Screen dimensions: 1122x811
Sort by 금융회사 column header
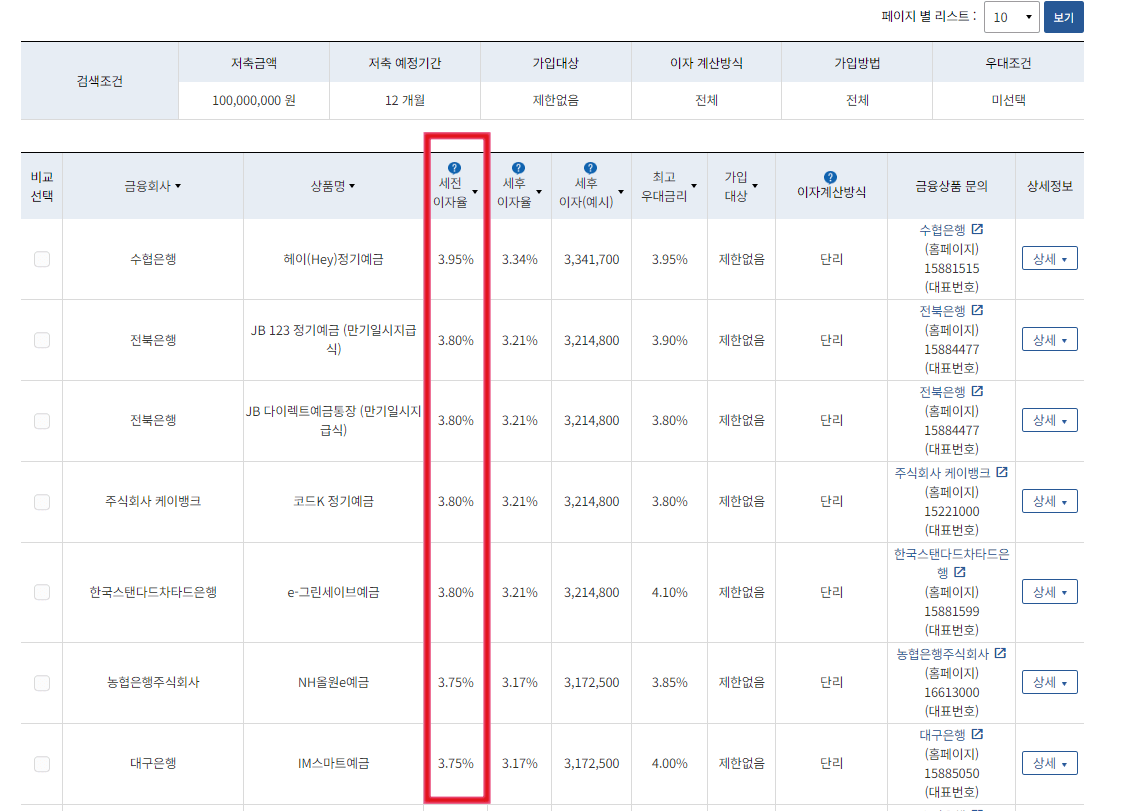(x=152, y=186)
